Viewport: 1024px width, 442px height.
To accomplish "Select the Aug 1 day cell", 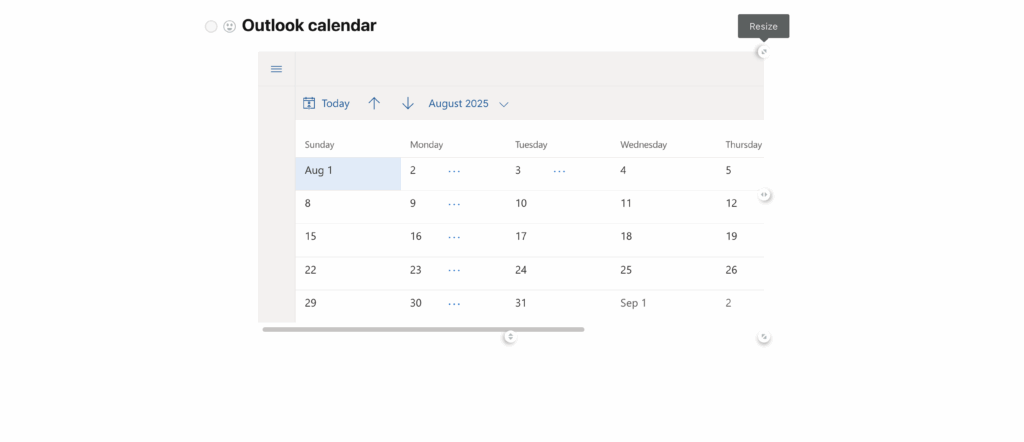I will point(348,173).
